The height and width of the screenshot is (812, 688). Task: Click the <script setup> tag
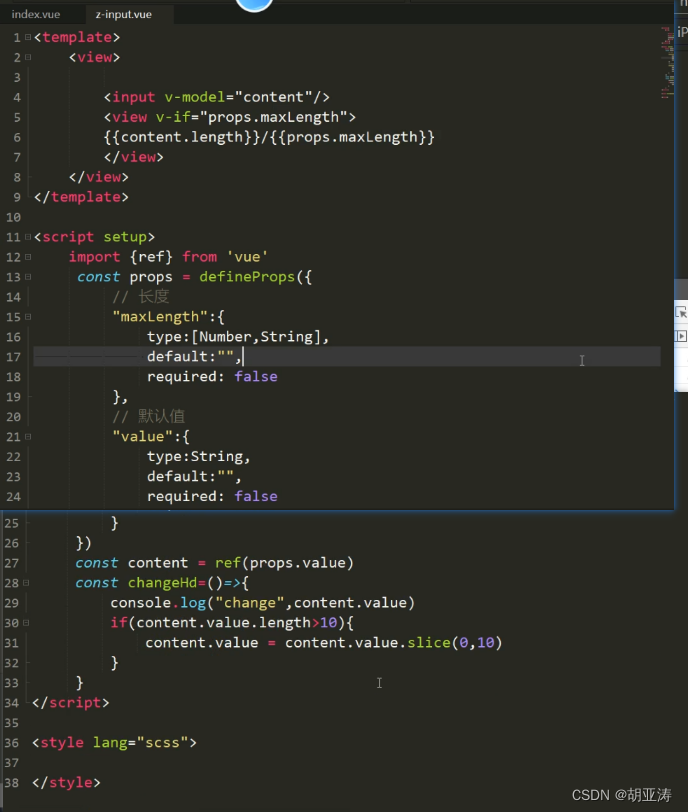click(94, 237)
